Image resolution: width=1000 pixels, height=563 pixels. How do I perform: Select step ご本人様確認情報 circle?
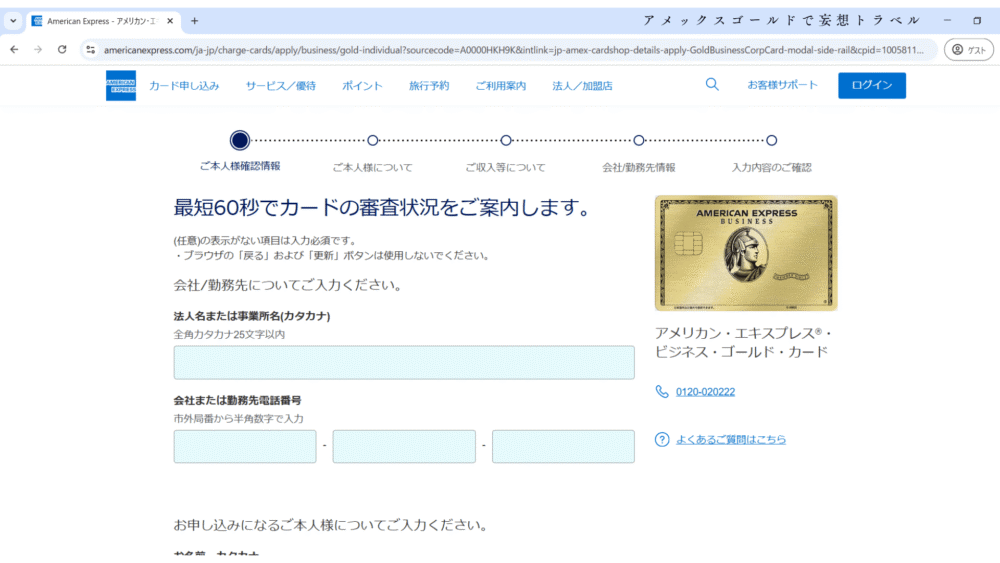tap(240, 140)
